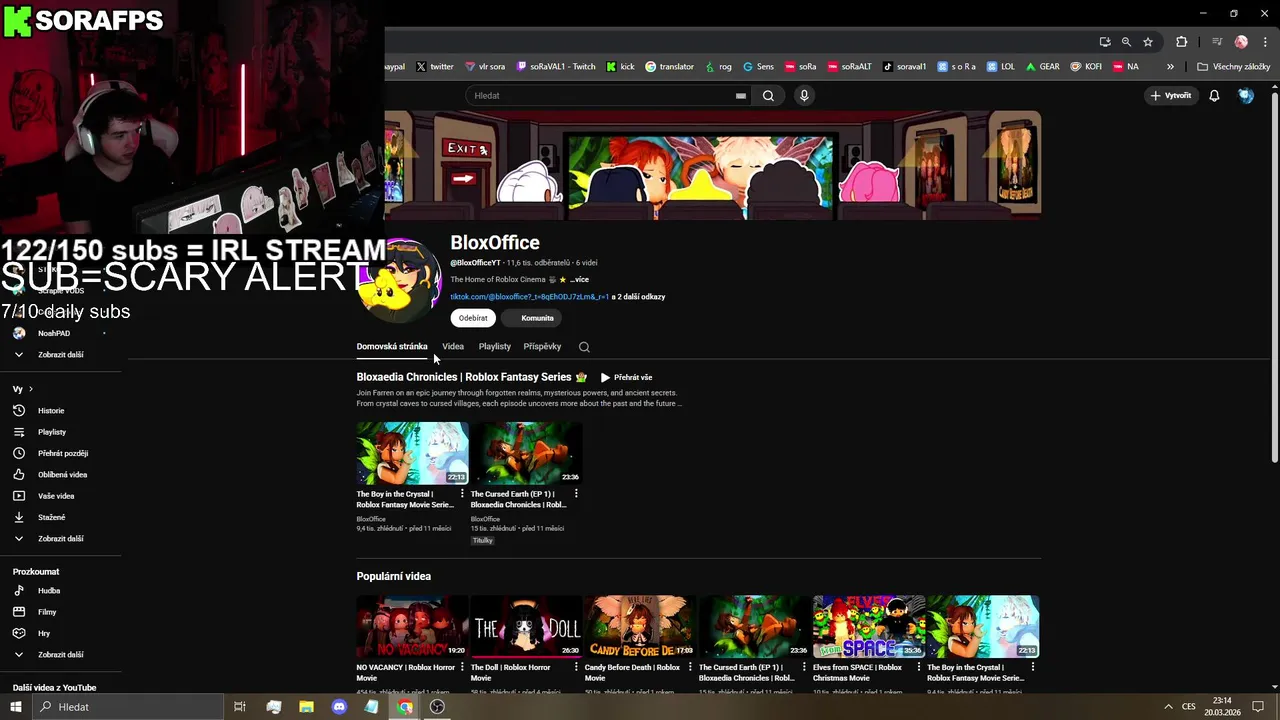Open Chrome three-dot menu
The width and height of the screenshot is (1280, 720).
tap(1264, 42)
